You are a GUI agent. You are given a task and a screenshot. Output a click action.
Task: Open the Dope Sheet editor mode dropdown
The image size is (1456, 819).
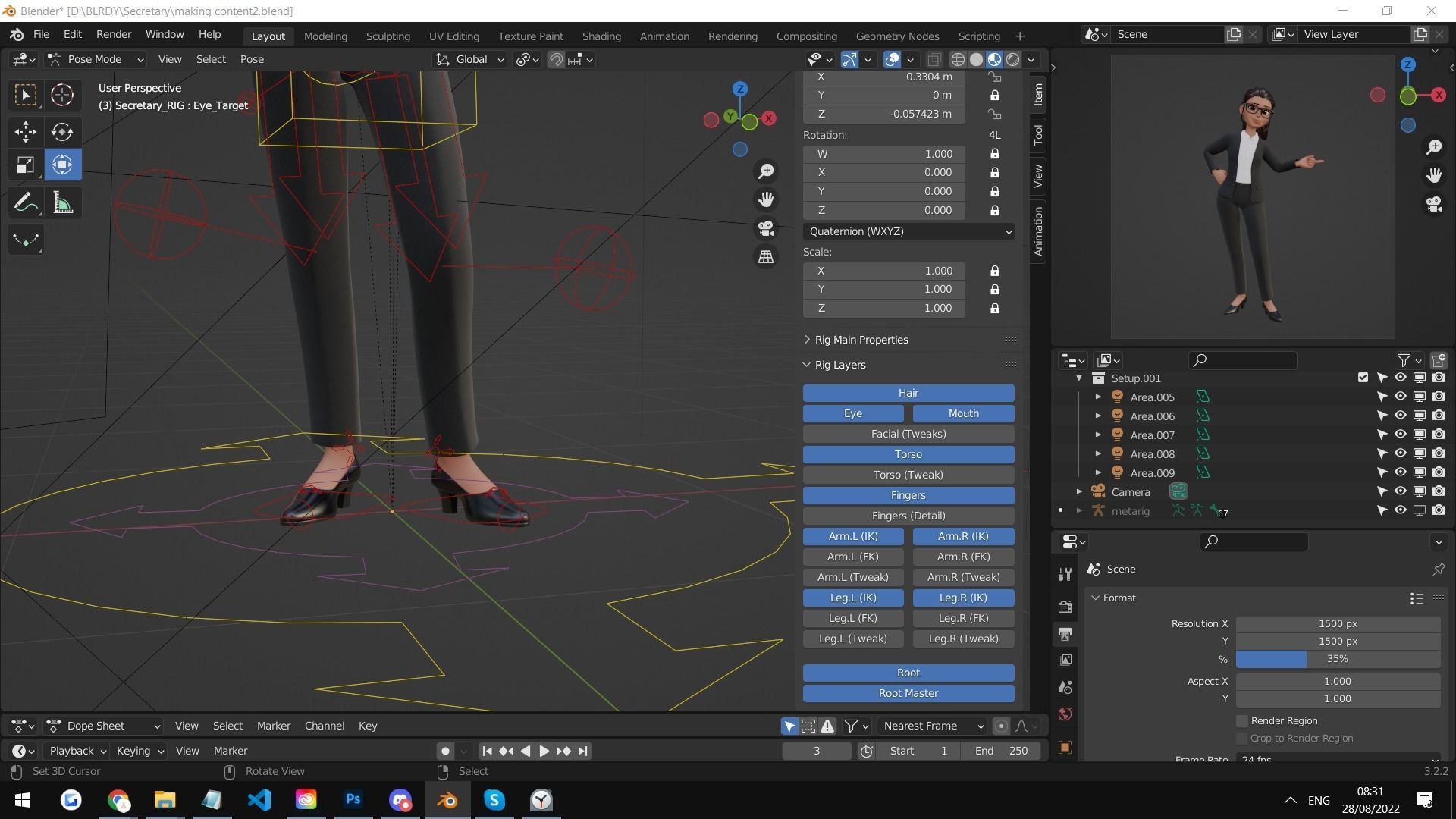coord(104,726)
